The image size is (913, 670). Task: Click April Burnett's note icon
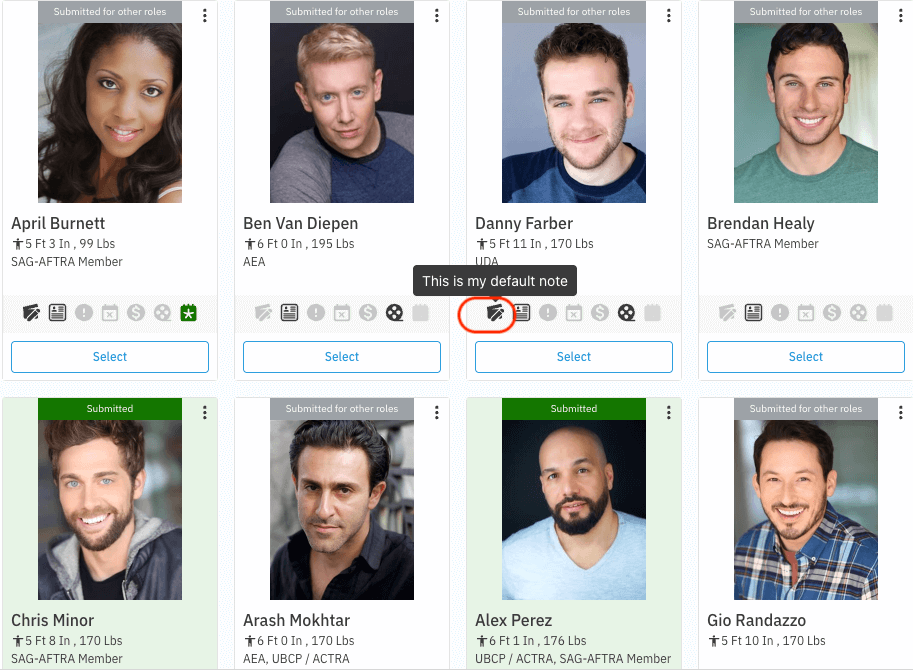(x=32, y=313)
